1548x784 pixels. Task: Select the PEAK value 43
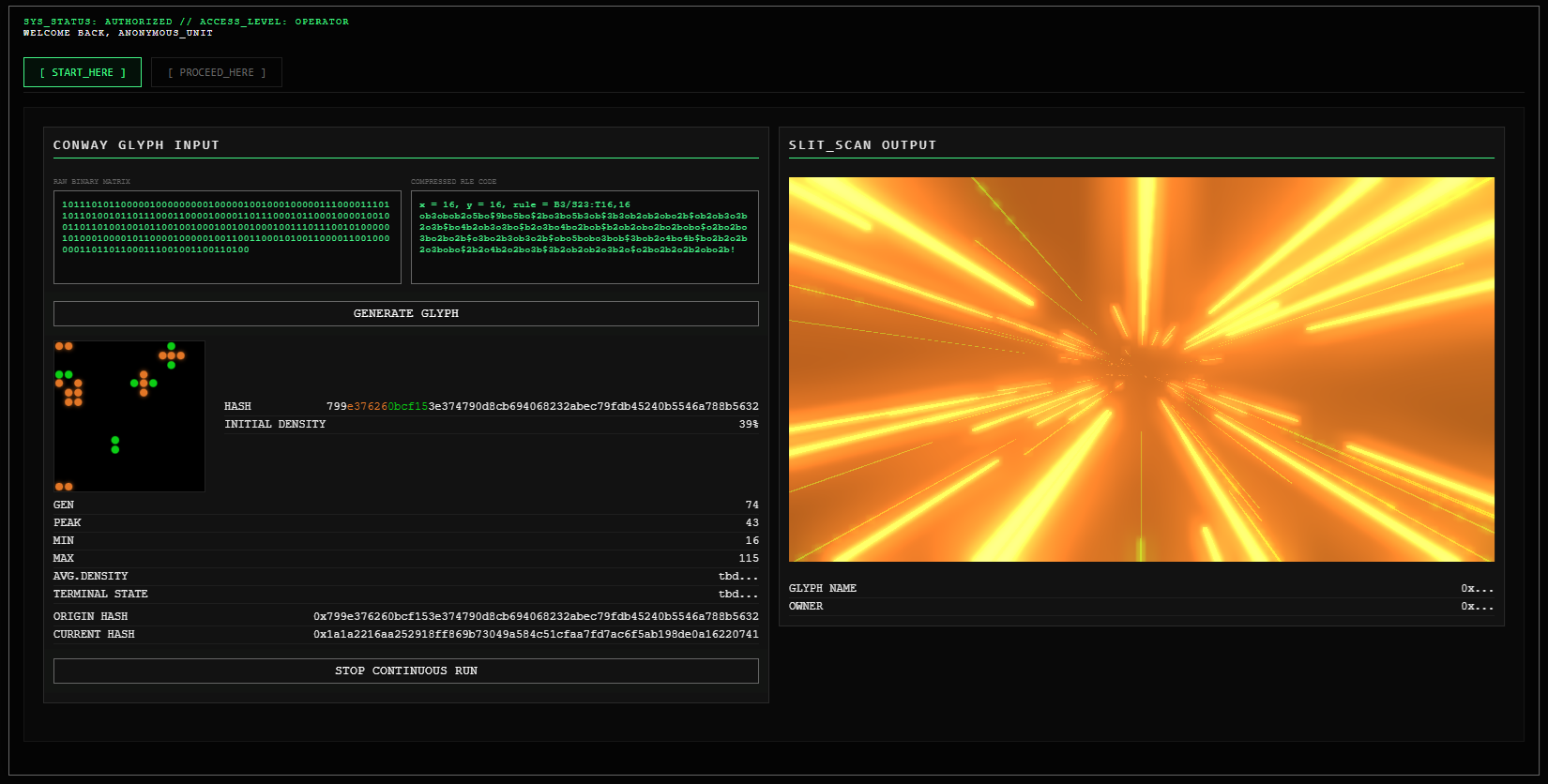point(752,522)
